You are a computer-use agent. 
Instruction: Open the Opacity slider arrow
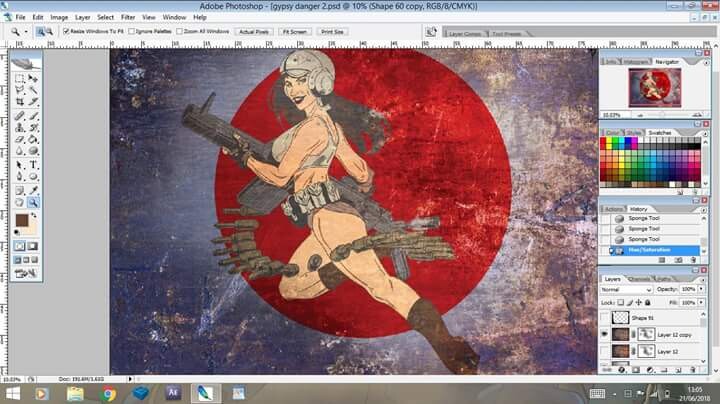701,289
